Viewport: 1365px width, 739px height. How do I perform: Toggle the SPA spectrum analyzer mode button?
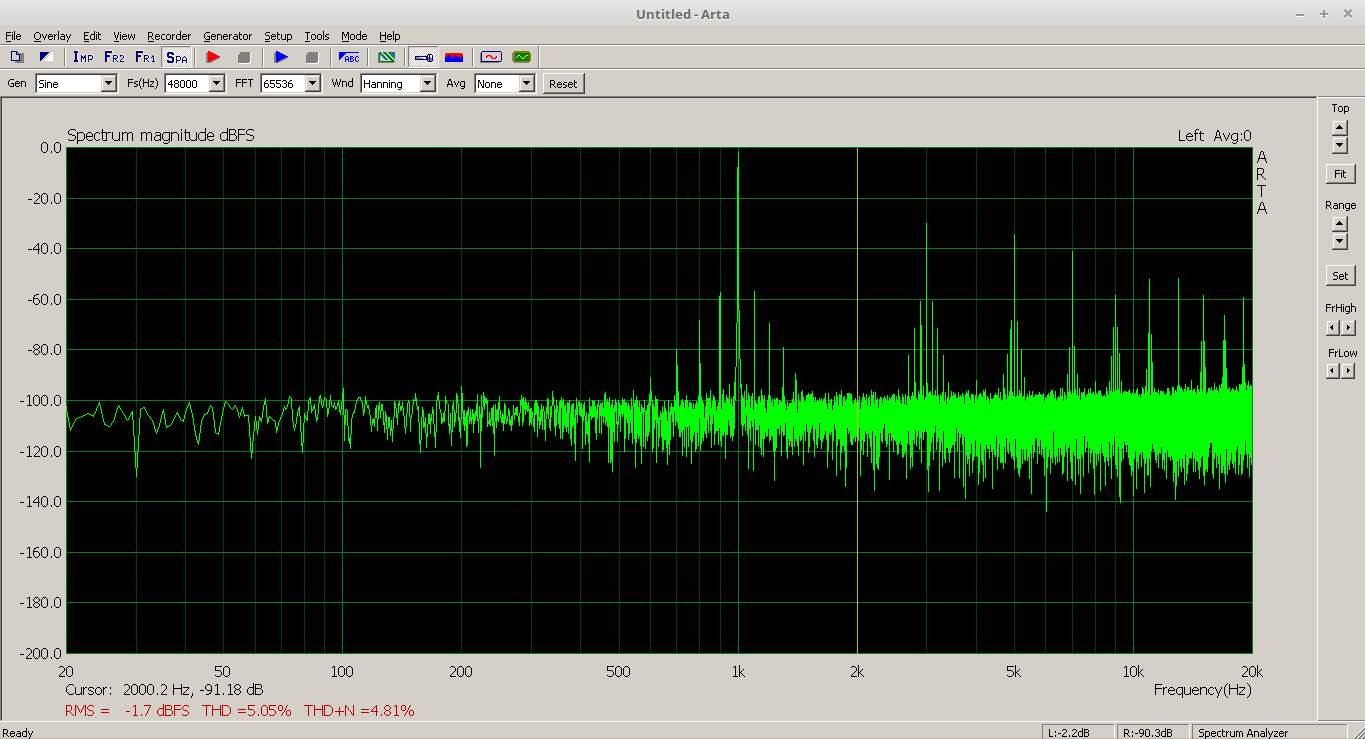(176, 57)
